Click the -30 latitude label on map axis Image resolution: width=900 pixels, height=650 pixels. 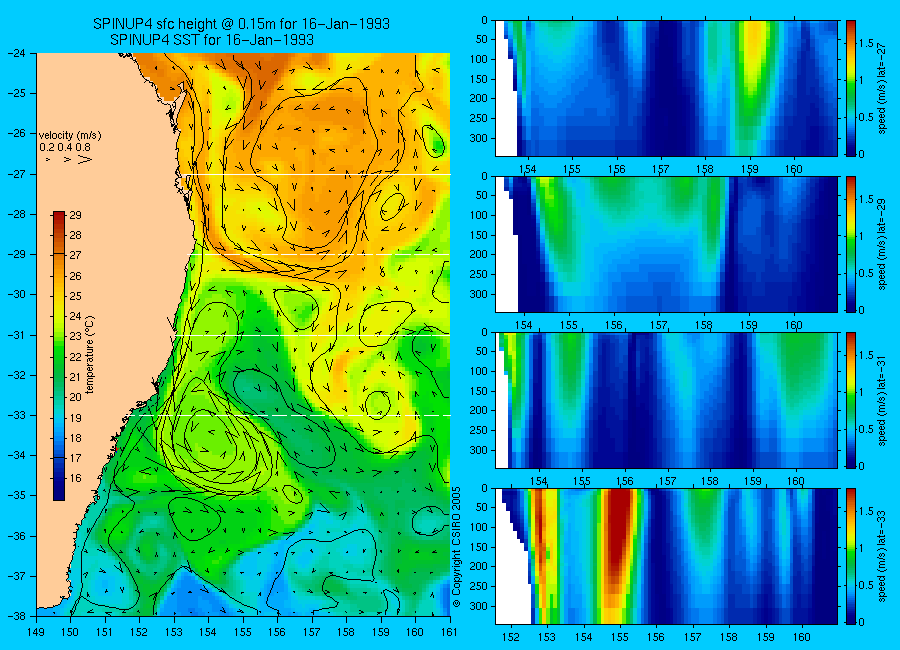[17, 295]
